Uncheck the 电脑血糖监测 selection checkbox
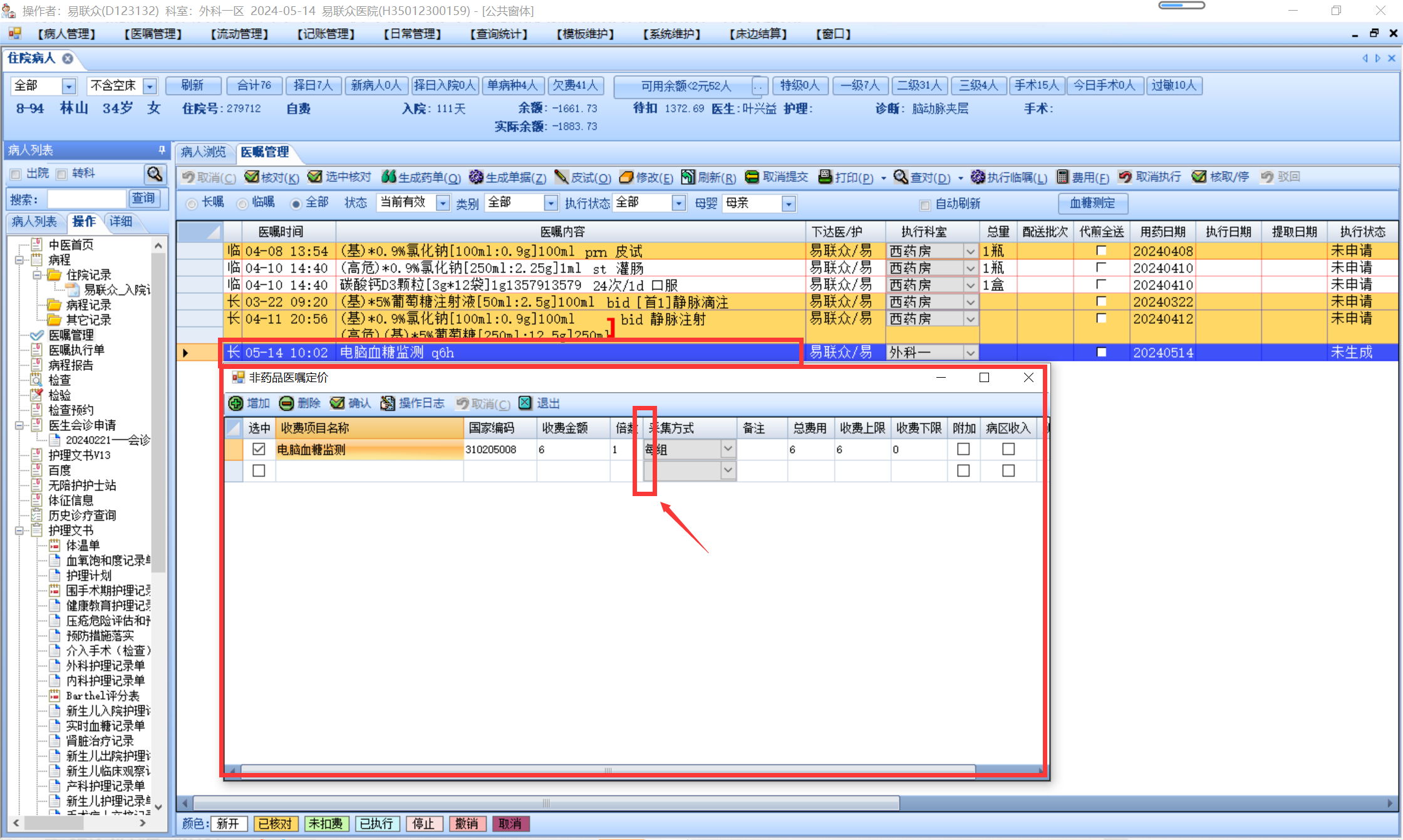The width and height of the screenshot is (1403, 840). tap(259, 449)
